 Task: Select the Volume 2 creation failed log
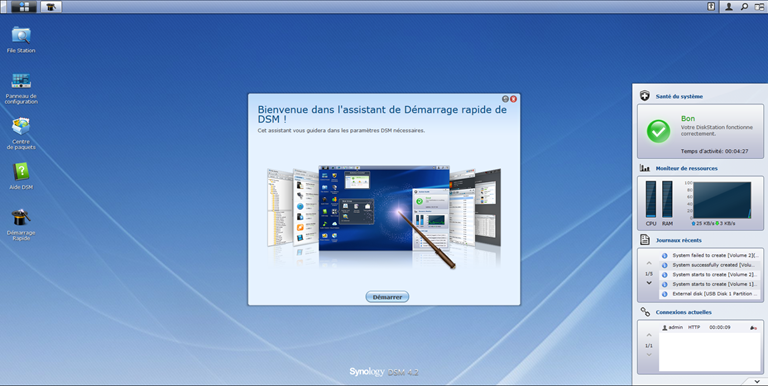click(x=710, y=255)
